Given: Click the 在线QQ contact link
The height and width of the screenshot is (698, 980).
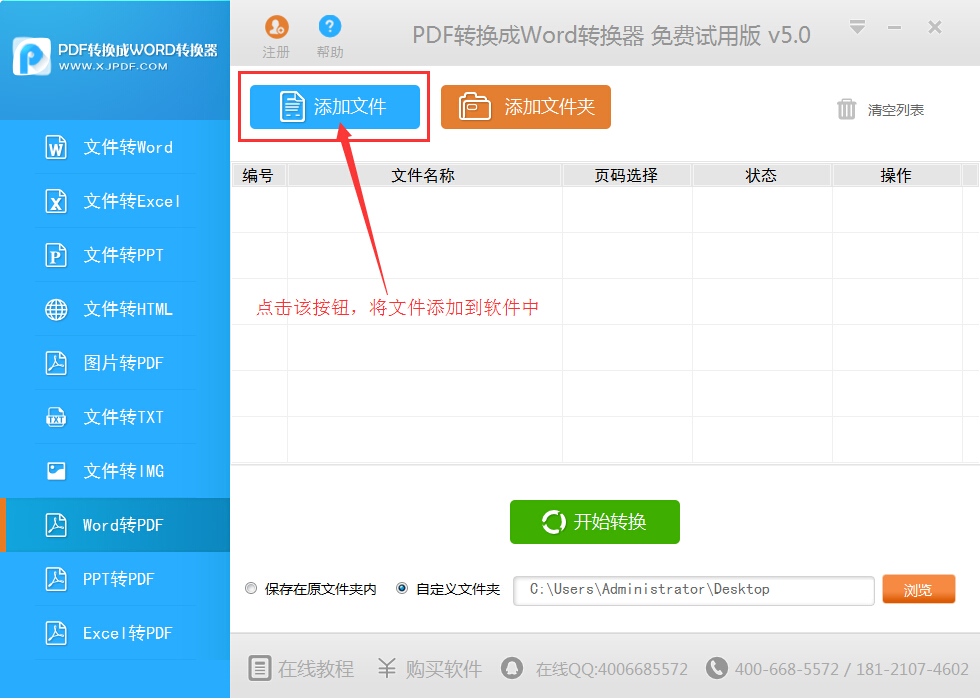Looking at the screenshot, I should click(611, 669).
